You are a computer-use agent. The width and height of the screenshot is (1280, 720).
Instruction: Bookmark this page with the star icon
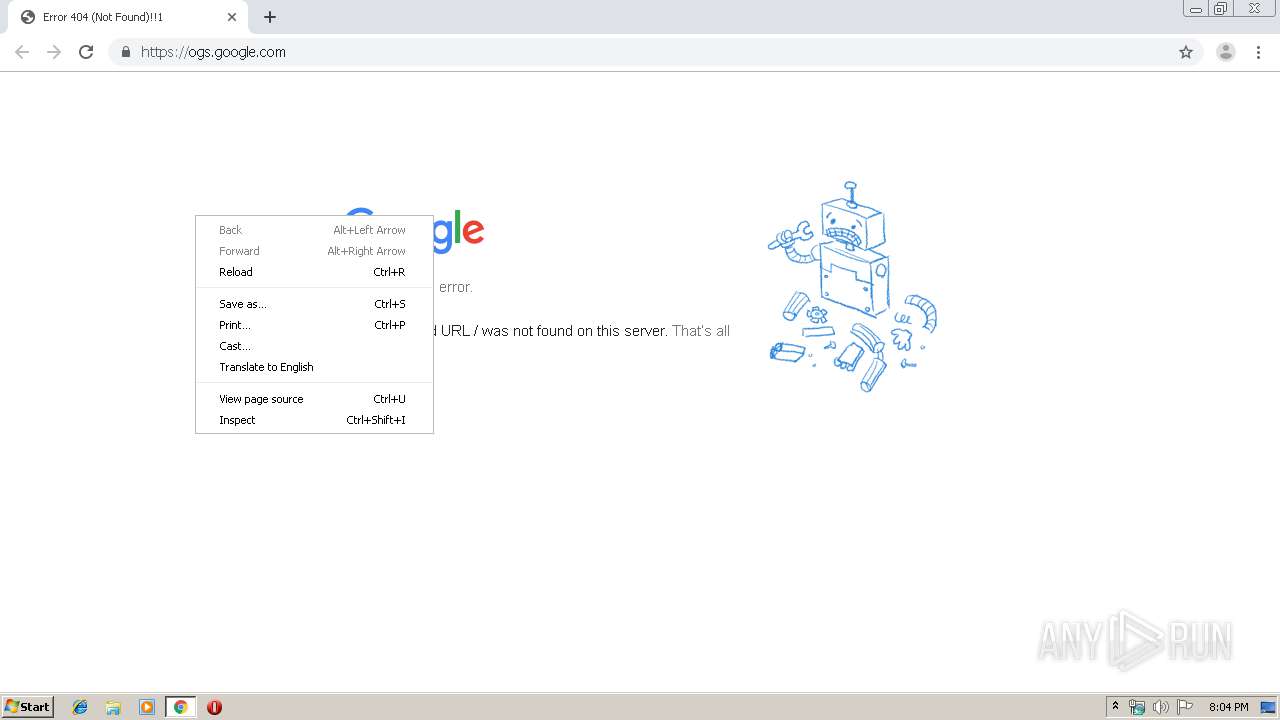1186,52
